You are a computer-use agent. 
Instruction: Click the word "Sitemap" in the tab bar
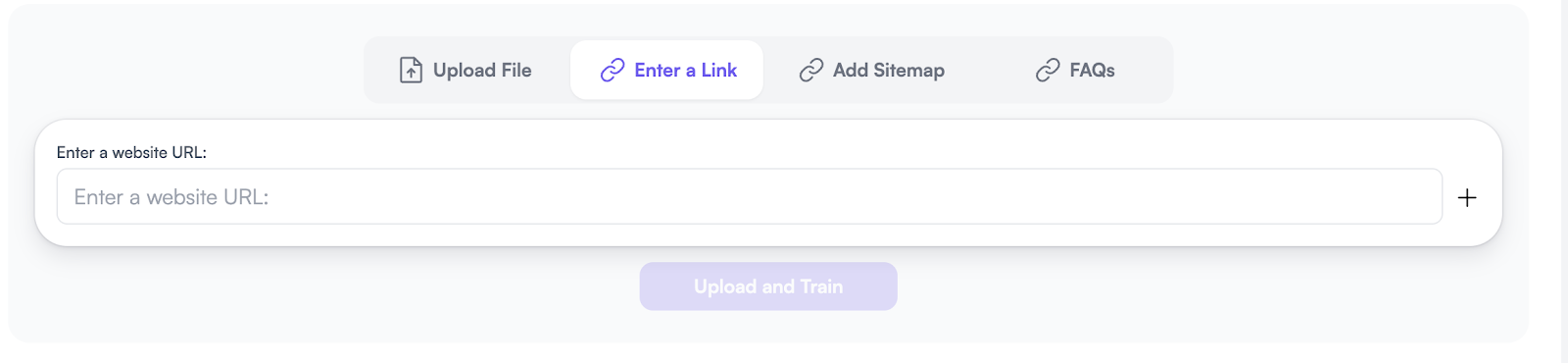coord(909,71)
